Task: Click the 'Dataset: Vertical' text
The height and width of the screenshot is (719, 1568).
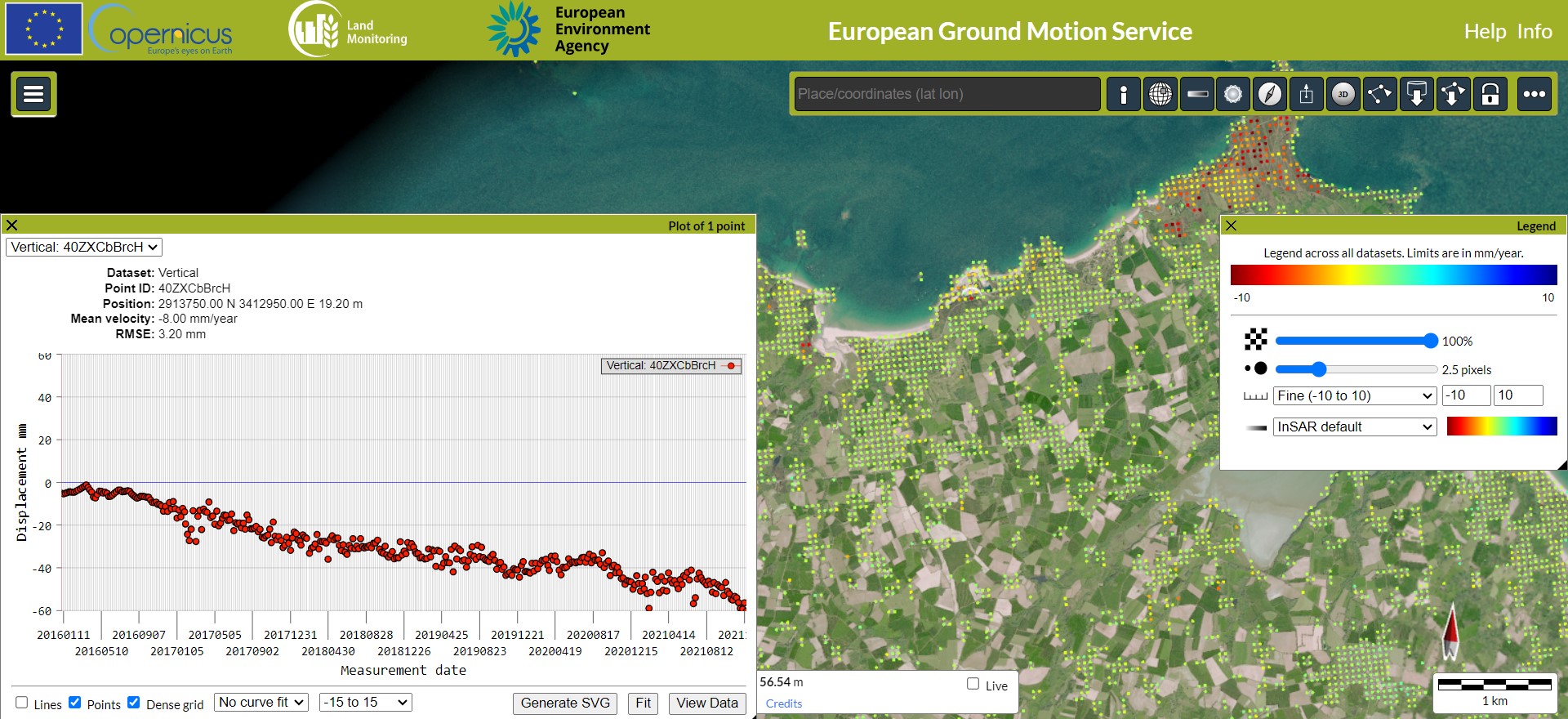Action: 153,273
